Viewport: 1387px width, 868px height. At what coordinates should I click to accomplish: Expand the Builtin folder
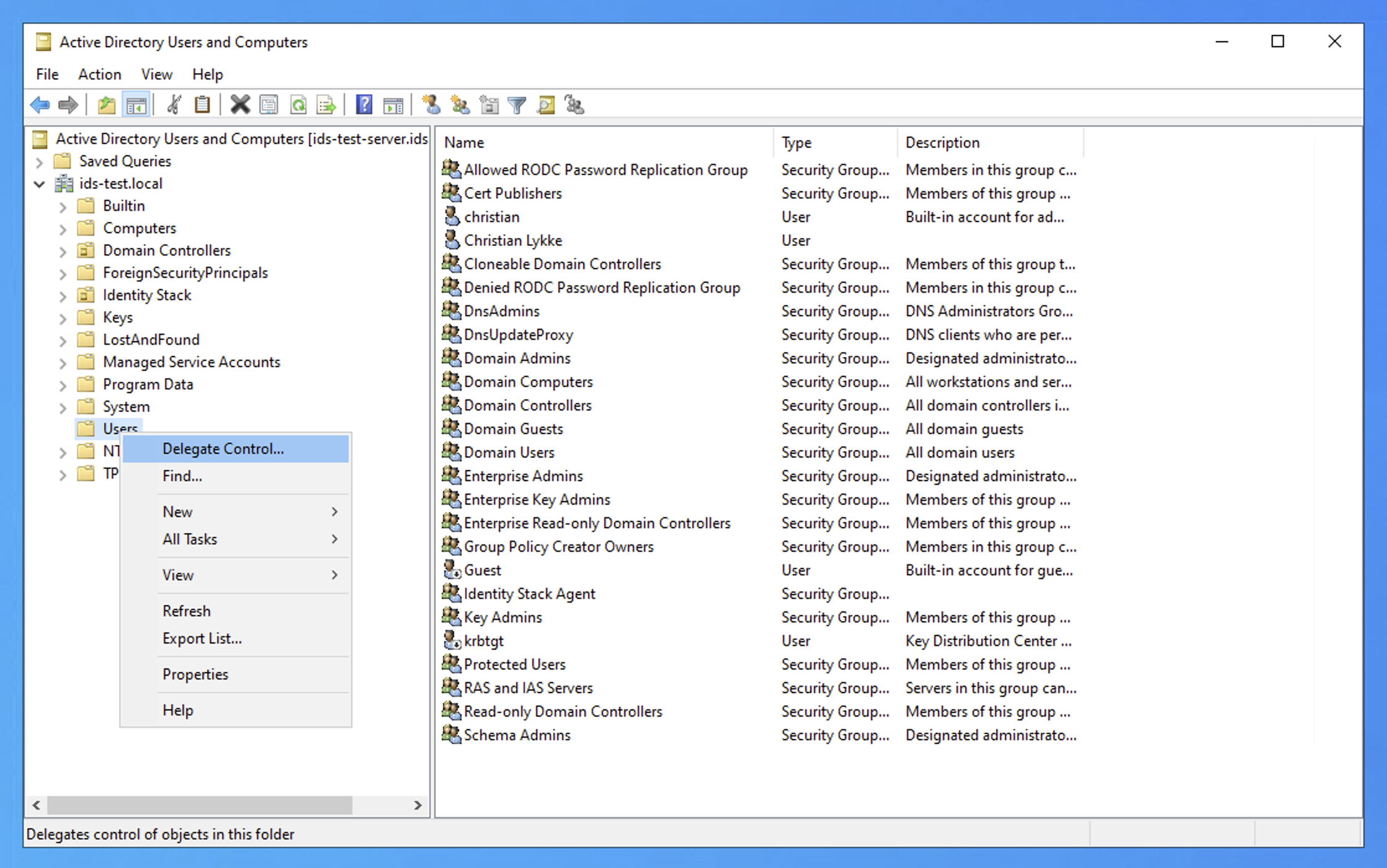63,206
